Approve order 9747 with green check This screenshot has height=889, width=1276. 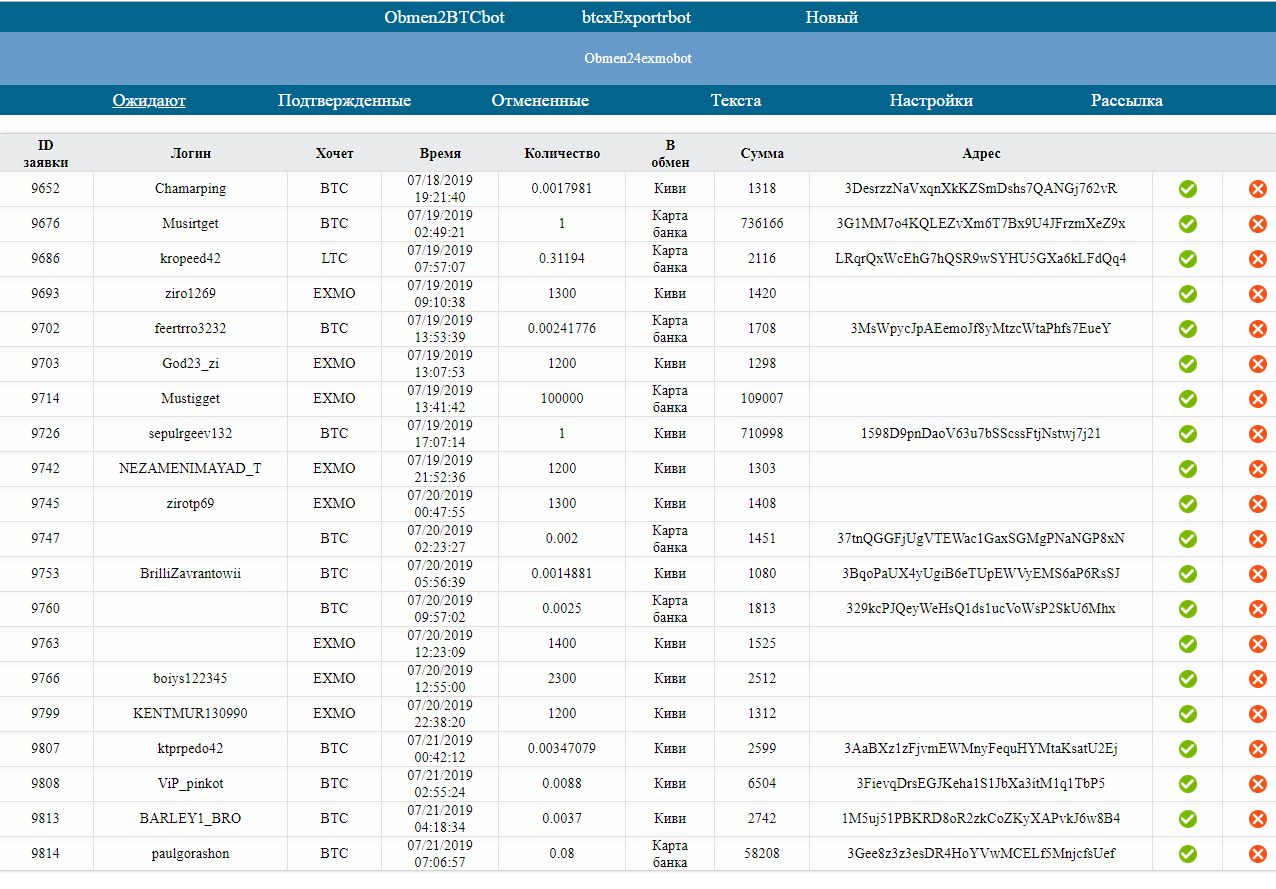[x=1188, y=539]
